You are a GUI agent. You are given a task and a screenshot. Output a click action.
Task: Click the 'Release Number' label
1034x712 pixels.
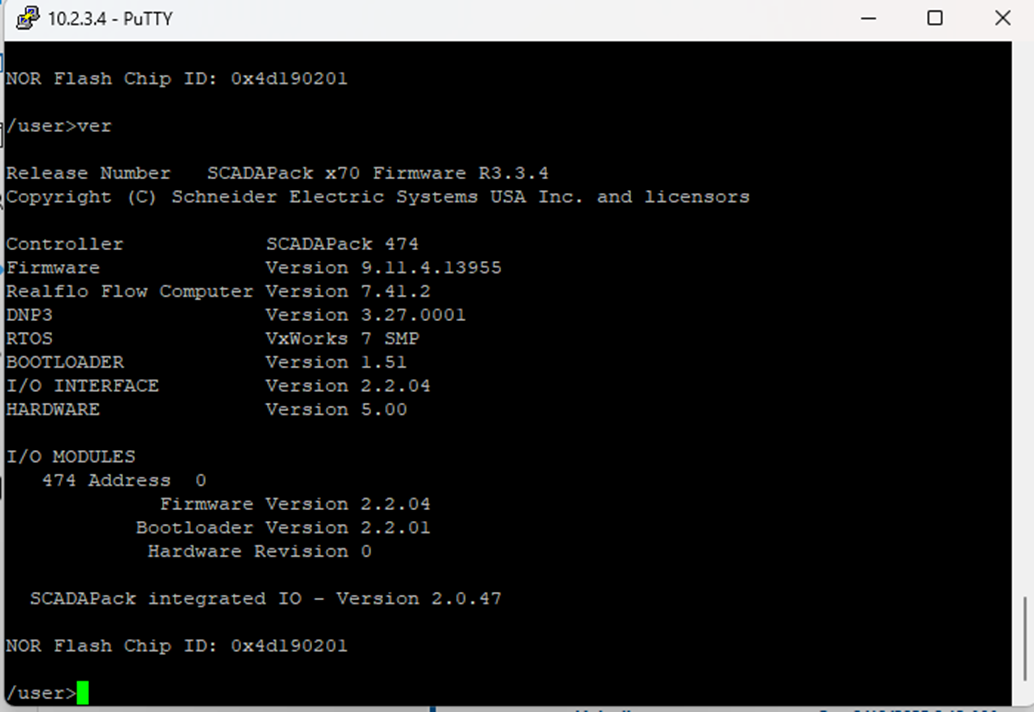coord(88,173)
